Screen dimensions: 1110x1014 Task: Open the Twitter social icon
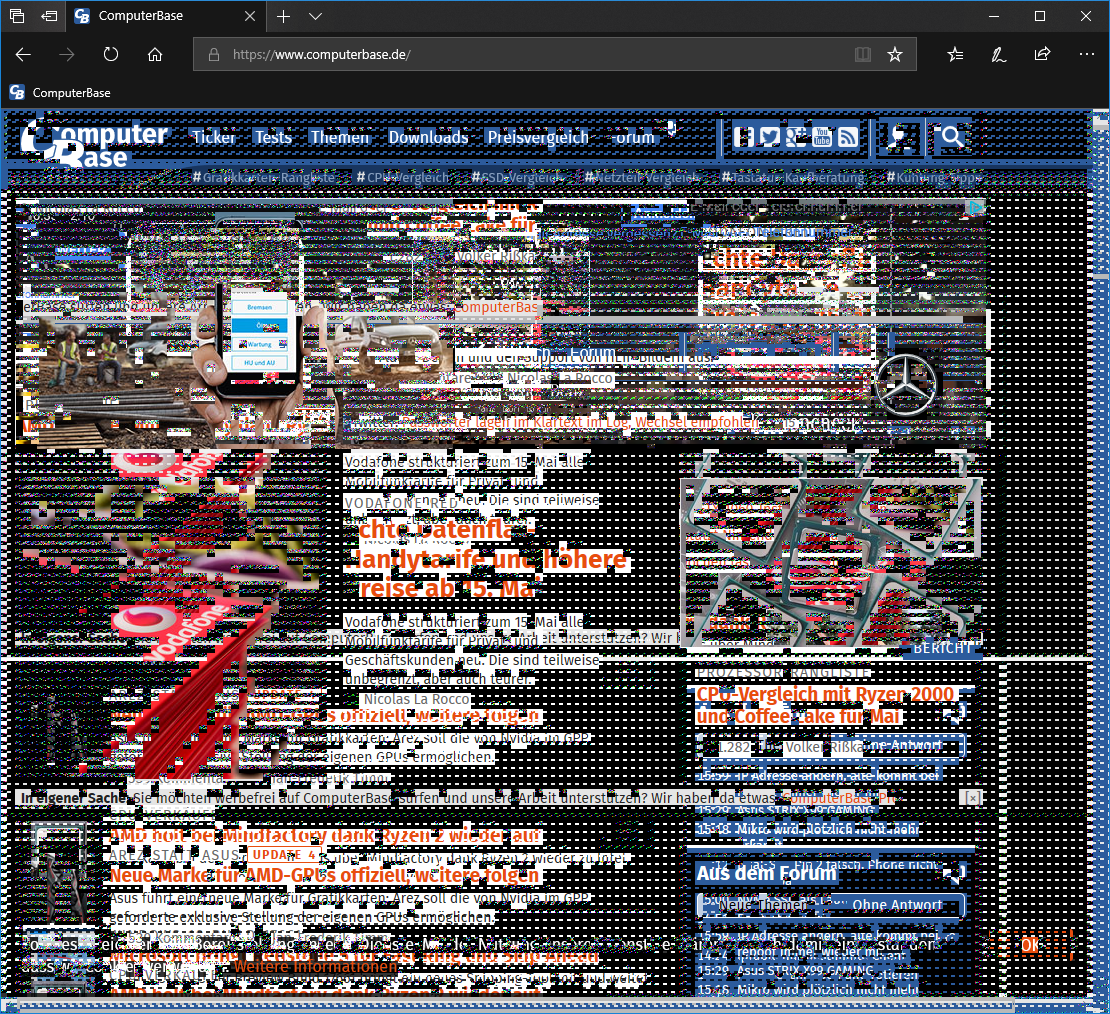[769, 137]
